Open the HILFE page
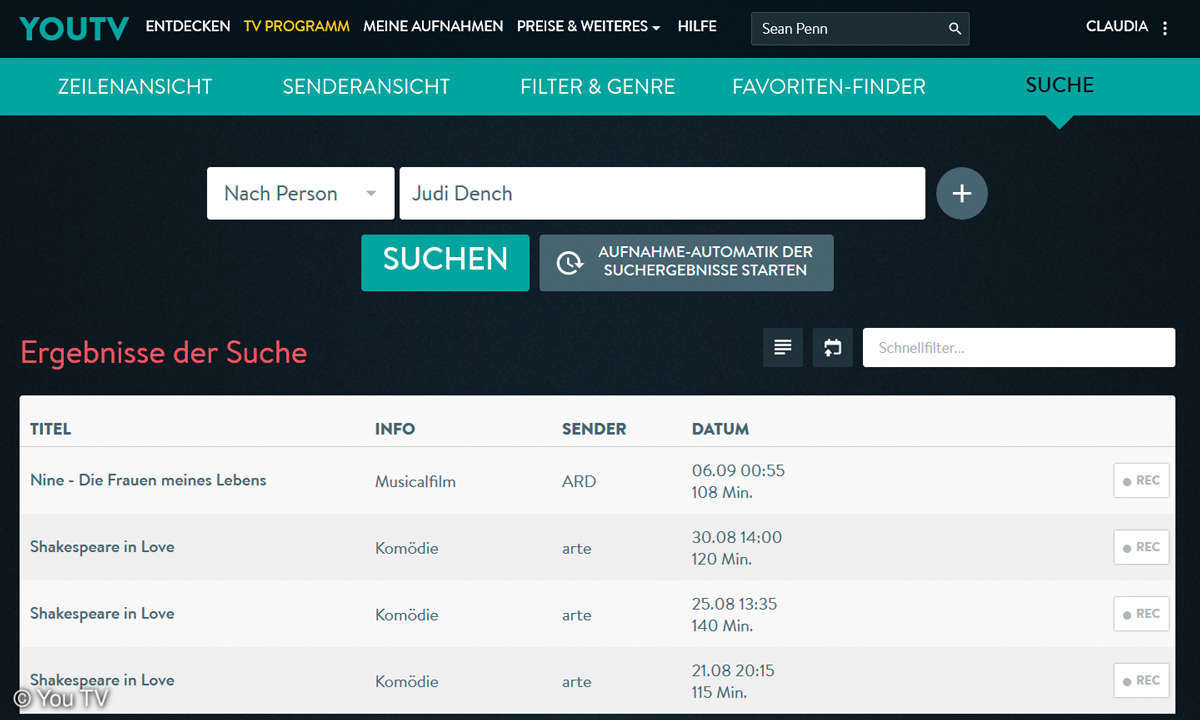The image size is (1200, 720). [697, 27]
